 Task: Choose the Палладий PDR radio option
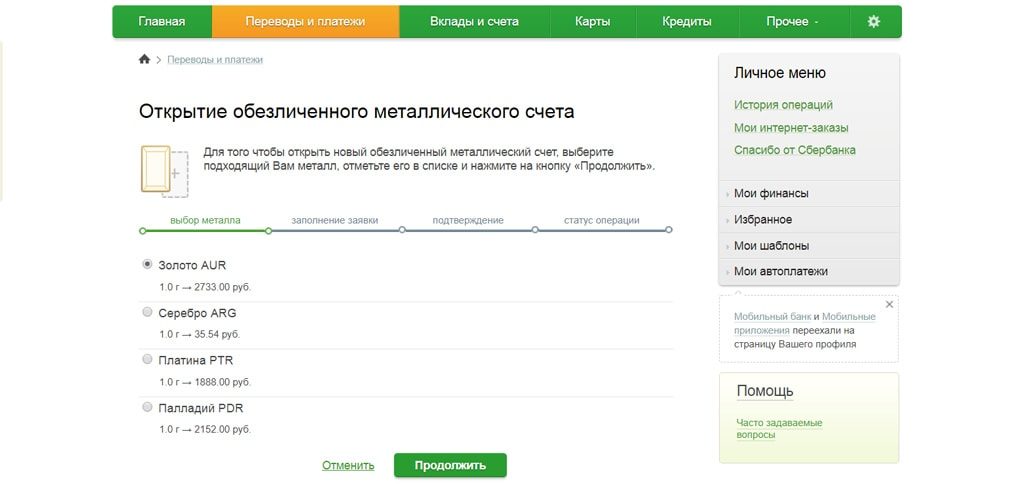tap(148, 408)
